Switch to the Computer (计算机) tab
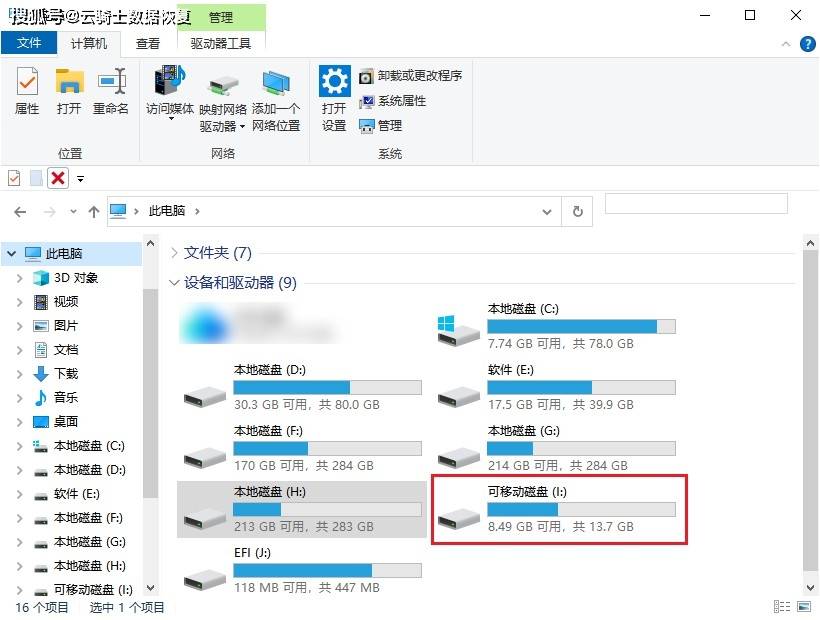 (x=89, y=43)
